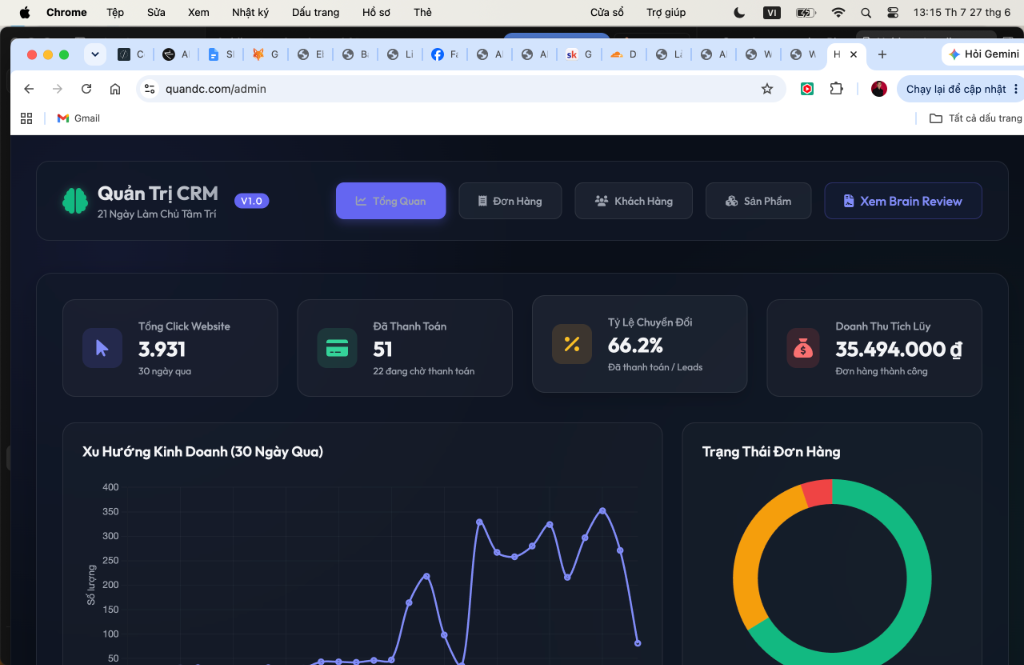The height and width of the screenshot is (665, 1024).
Task: Open Chrome's three-dot menu
Action: point(1016,89)
